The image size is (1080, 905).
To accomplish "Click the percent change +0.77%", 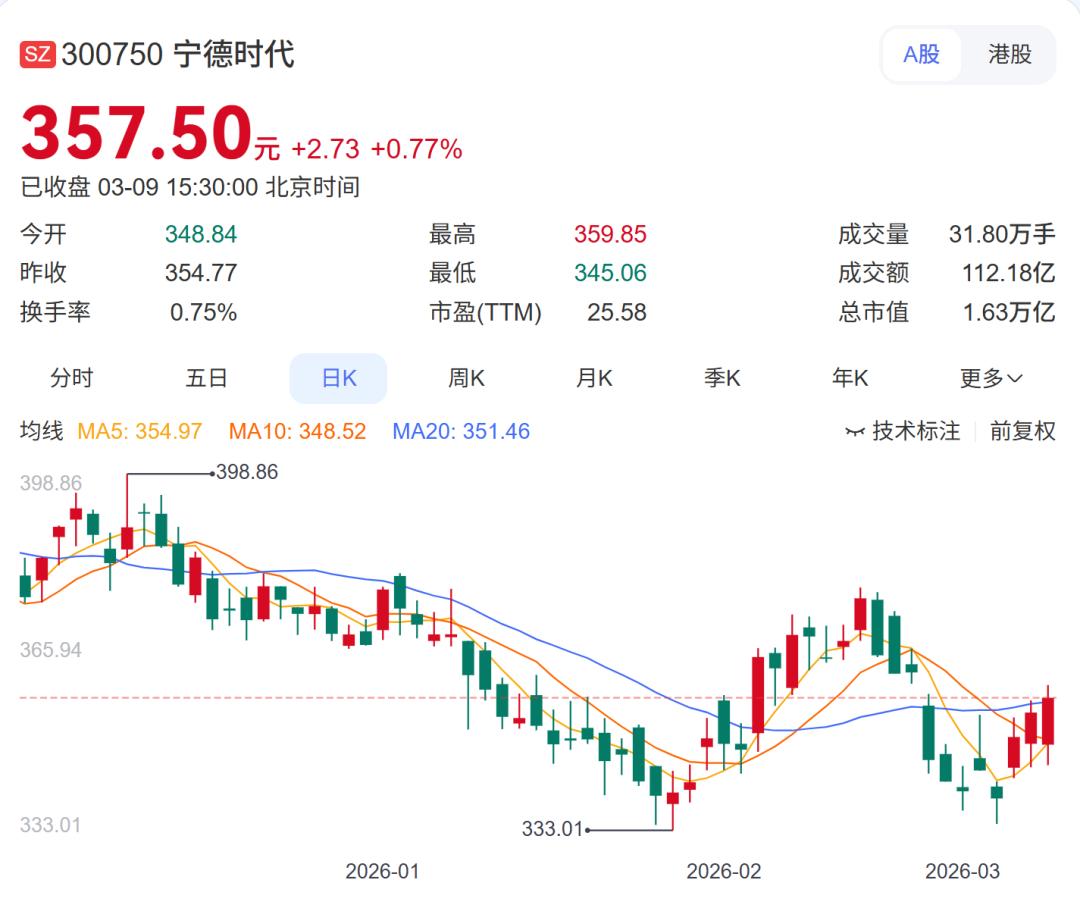I will [x=416, y=149].
